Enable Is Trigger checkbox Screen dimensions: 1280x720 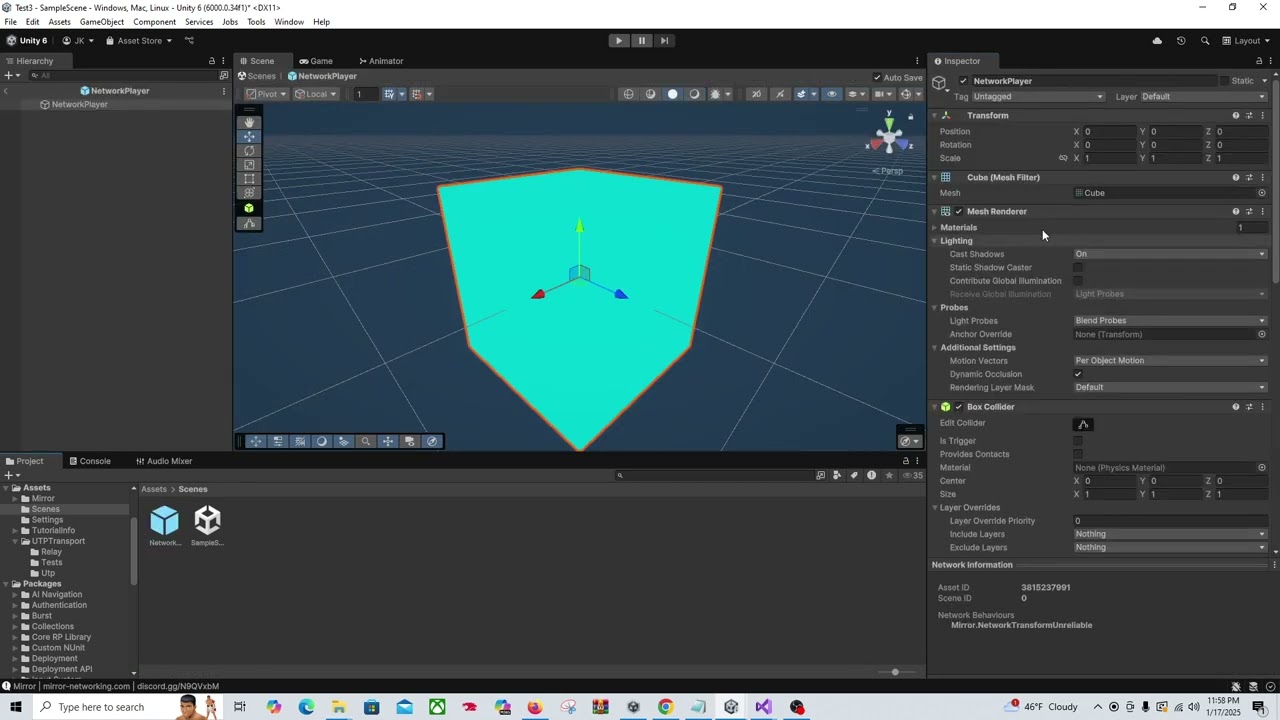tap(1078, 441)
